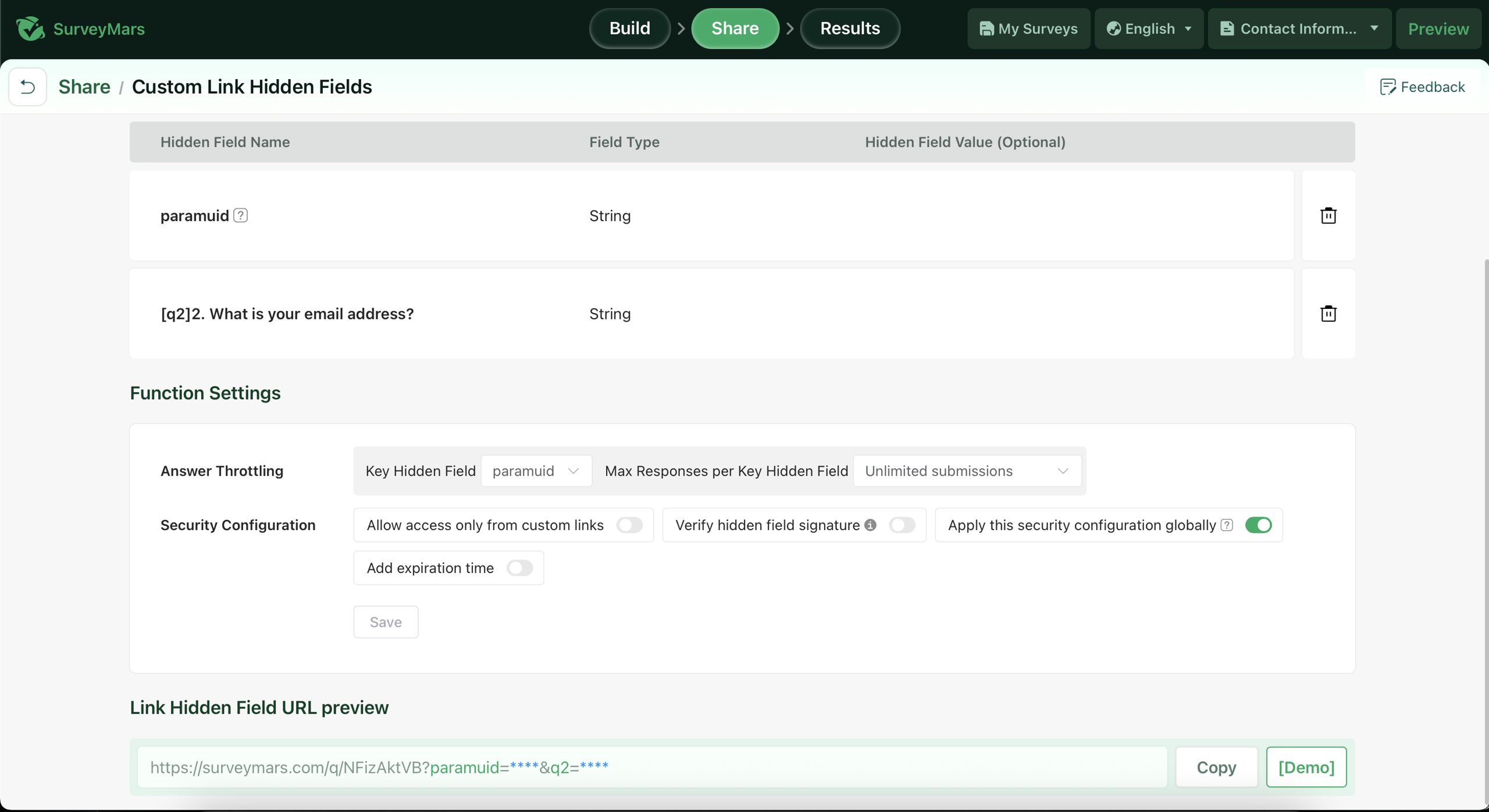Turn on Add expiration time
The width and height of the screenshot is (1489, 812).
click(519, 568)
